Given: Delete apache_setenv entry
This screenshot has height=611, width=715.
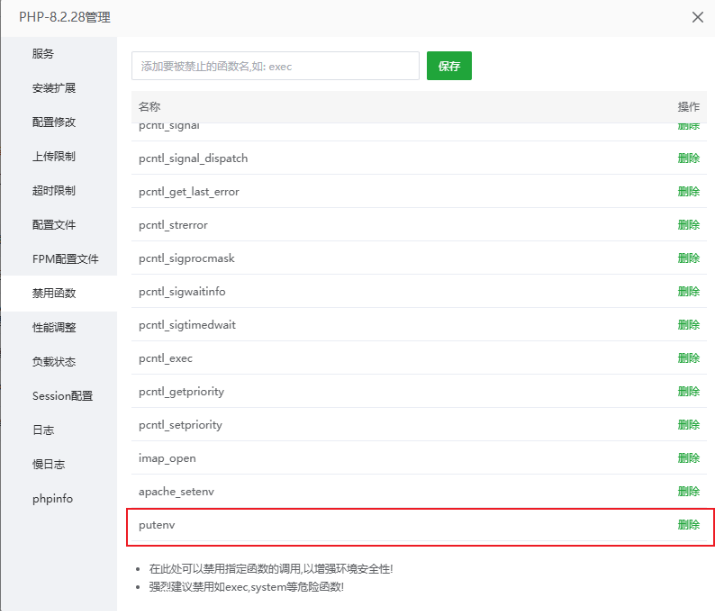Looking at the screenshot, I should pos(689,491).
